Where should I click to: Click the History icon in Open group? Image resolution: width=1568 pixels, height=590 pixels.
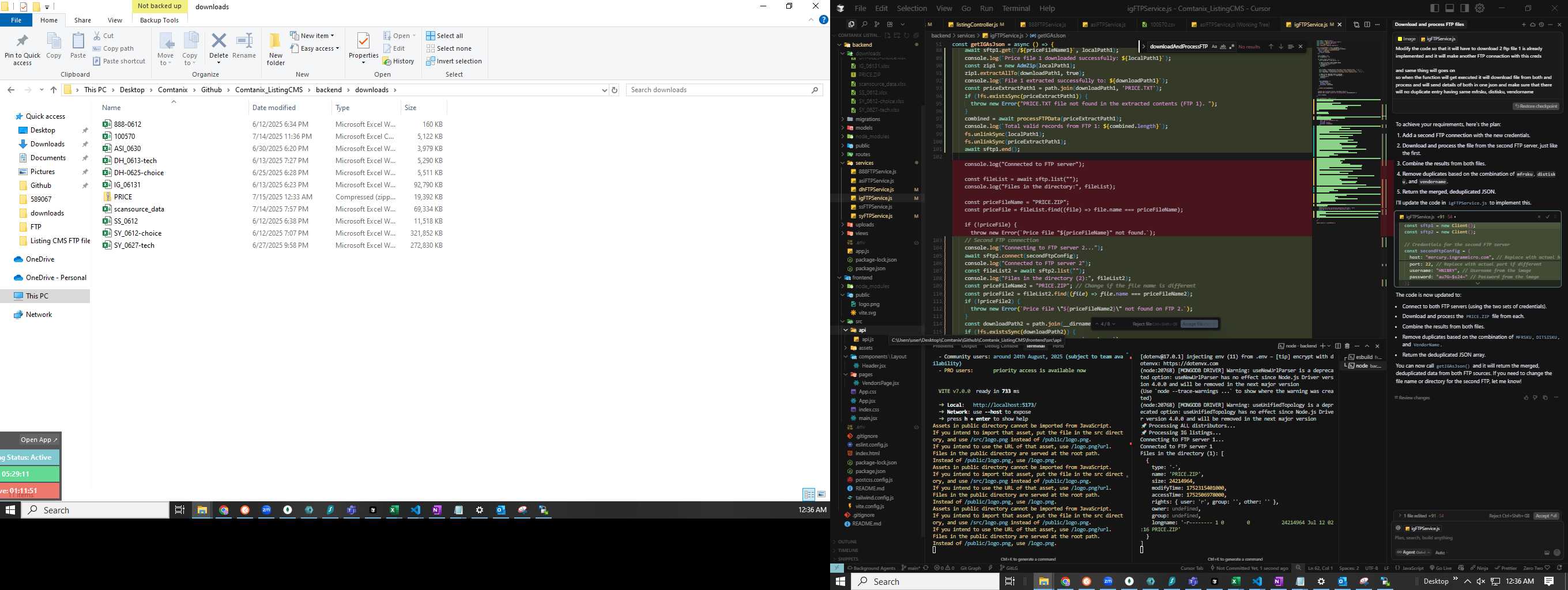pos(398,61)
